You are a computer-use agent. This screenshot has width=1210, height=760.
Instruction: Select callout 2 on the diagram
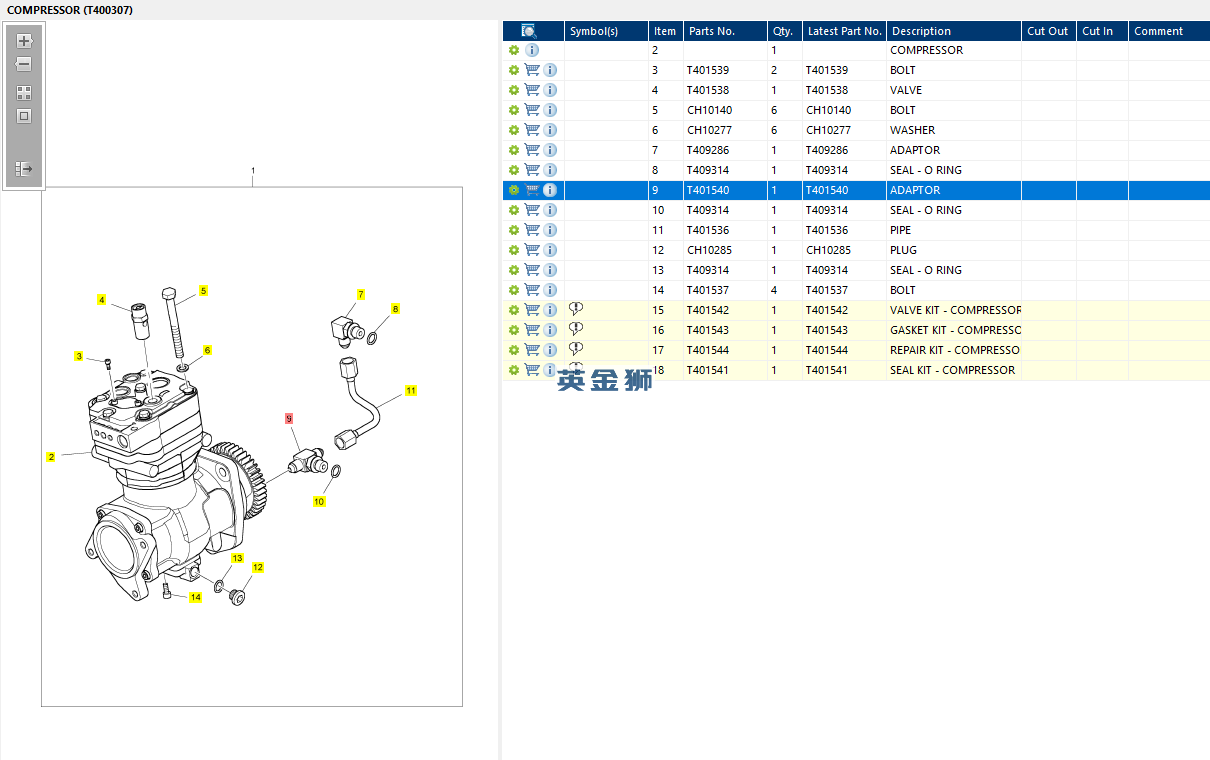click(x=51, y=457)
